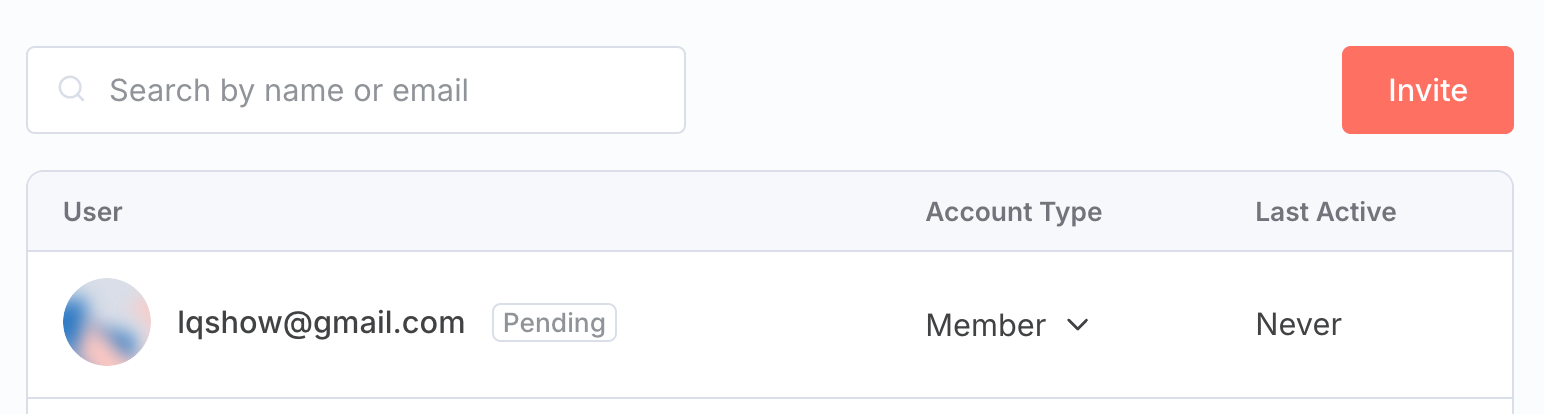Focus the 'Search by name or email' field
Viewport: 1544px width, 414px height.
pos(355,90)
